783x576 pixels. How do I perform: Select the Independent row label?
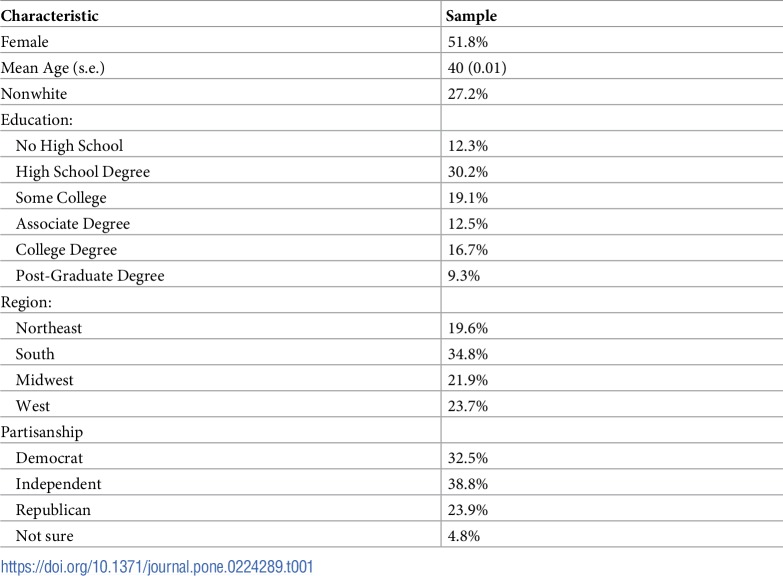pos(58,484)
